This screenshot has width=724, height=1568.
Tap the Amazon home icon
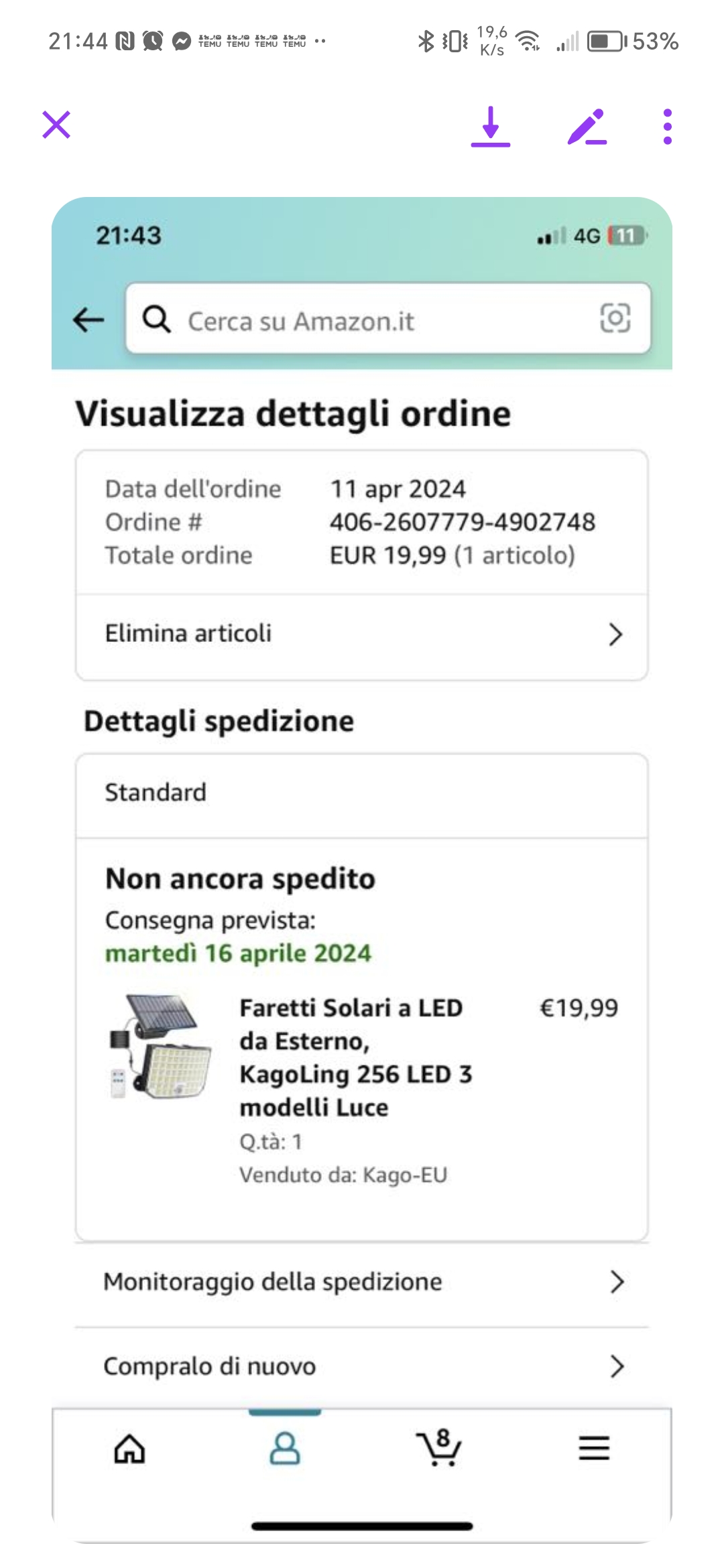[x=129, y=1449]
